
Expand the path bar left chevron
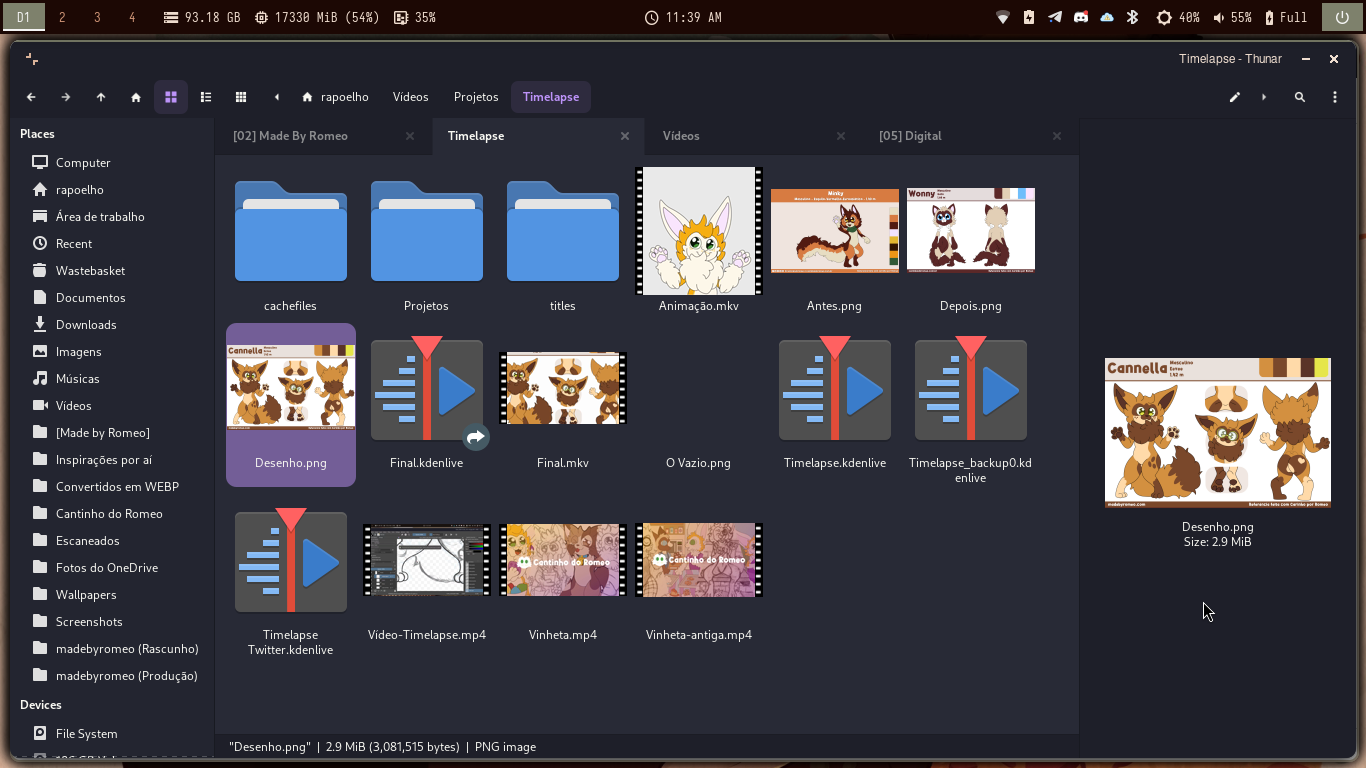(277, 97)
